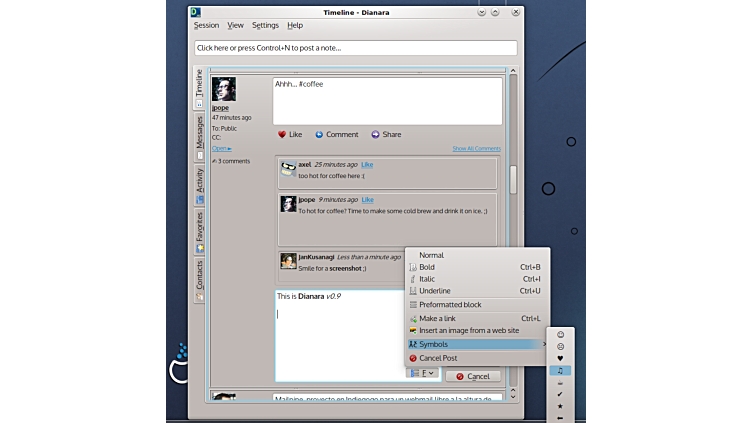Click the heart symbol in Symbols submenu
752x423 pixels.
560,358
